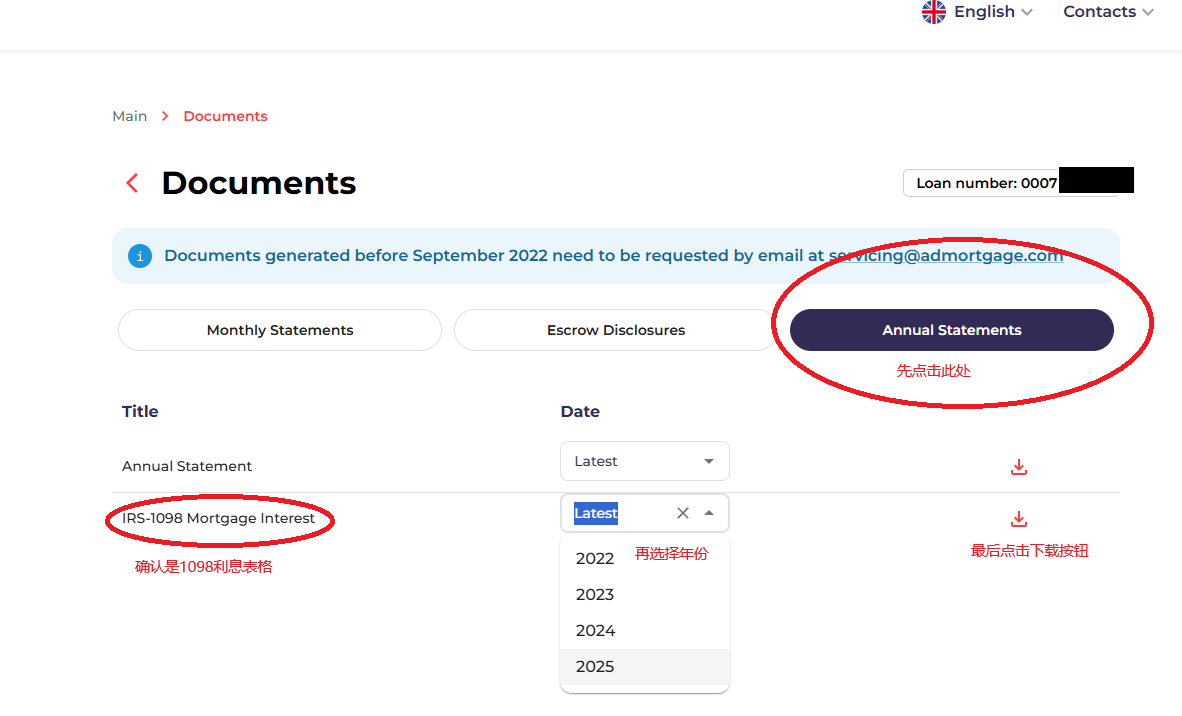
Task: Click the UK flag language icon
Action: tap(933, 12)
